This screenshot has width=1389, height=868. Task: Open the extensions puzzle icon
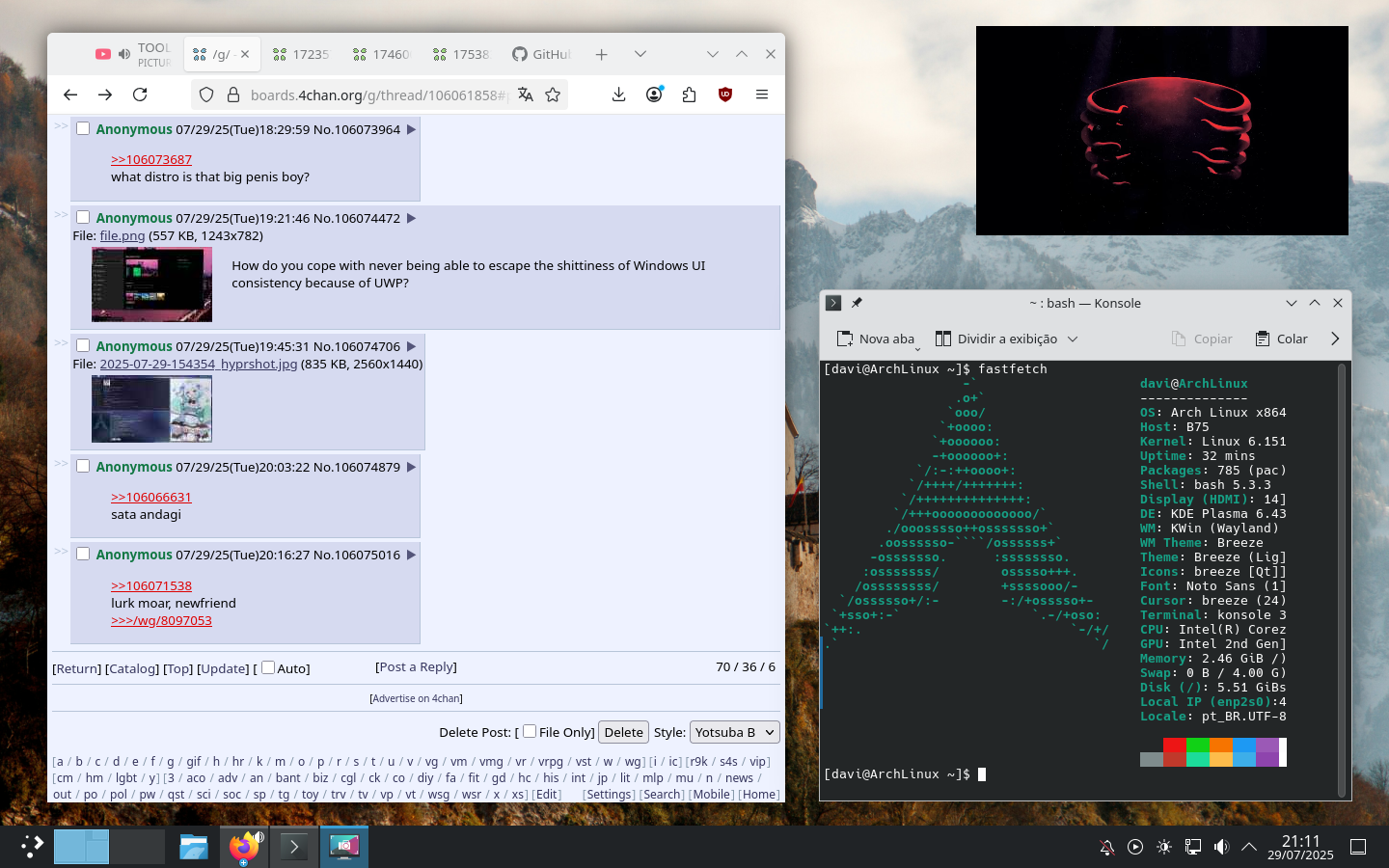(x=689, y=95)
